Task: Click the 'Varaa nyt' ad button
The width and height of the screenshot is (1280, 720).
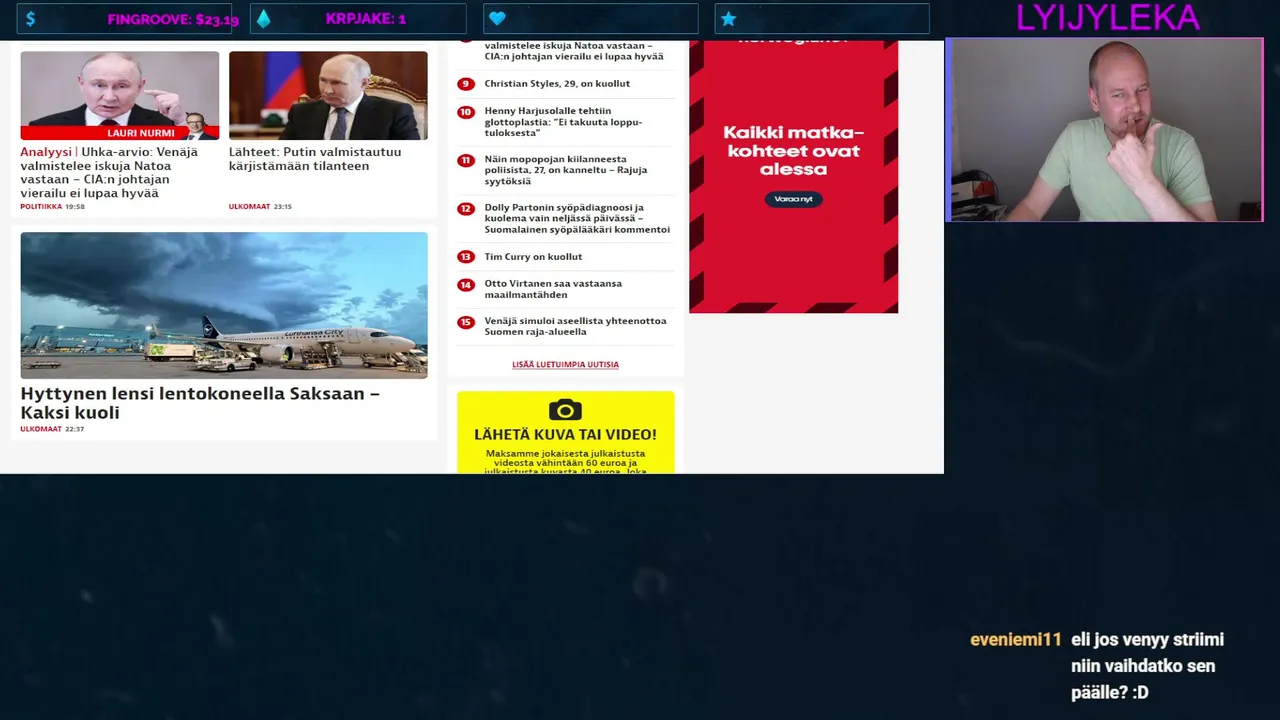Action: click(x=793, y=199)
